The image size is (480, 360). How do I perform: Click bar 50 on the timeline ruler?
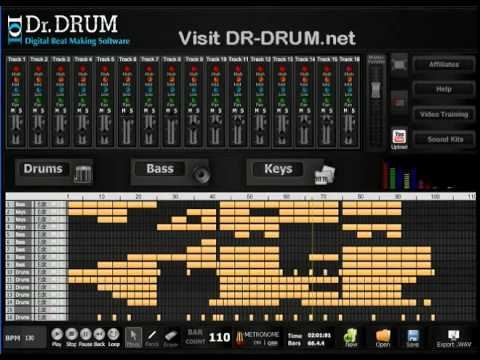coord(250,196)
